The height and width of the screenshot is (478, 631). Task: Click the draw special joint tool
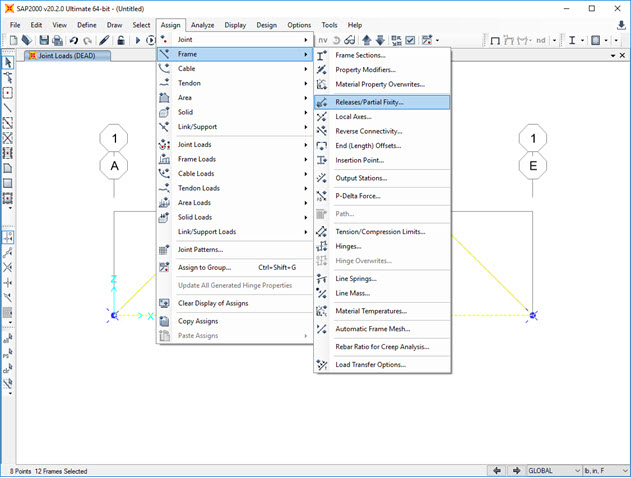pyautogui.click(x=8, y=93)
